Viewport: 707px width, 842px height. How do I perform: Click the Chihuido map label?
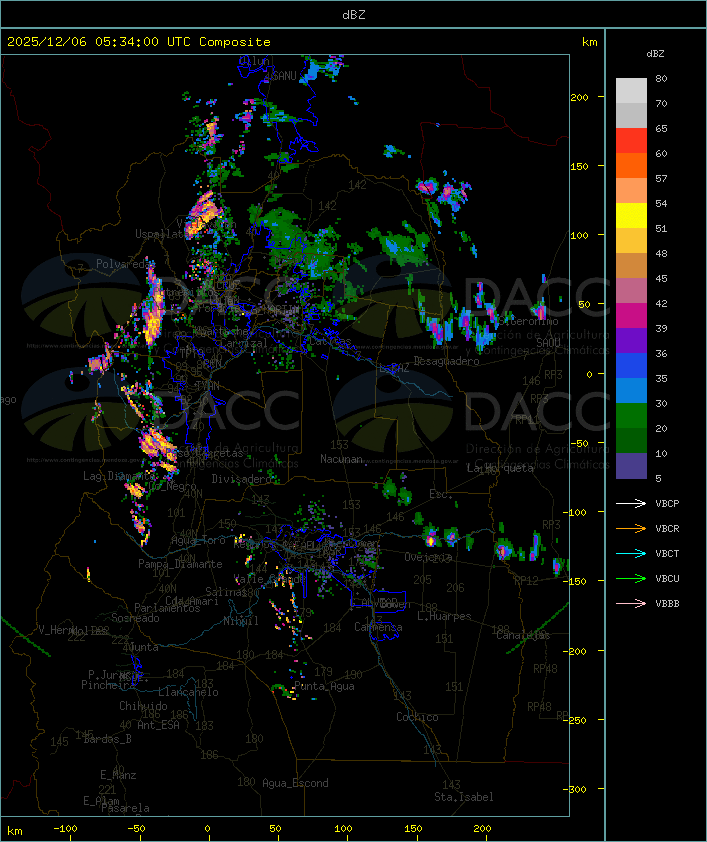pyautogui.click(x=143, y=706)
